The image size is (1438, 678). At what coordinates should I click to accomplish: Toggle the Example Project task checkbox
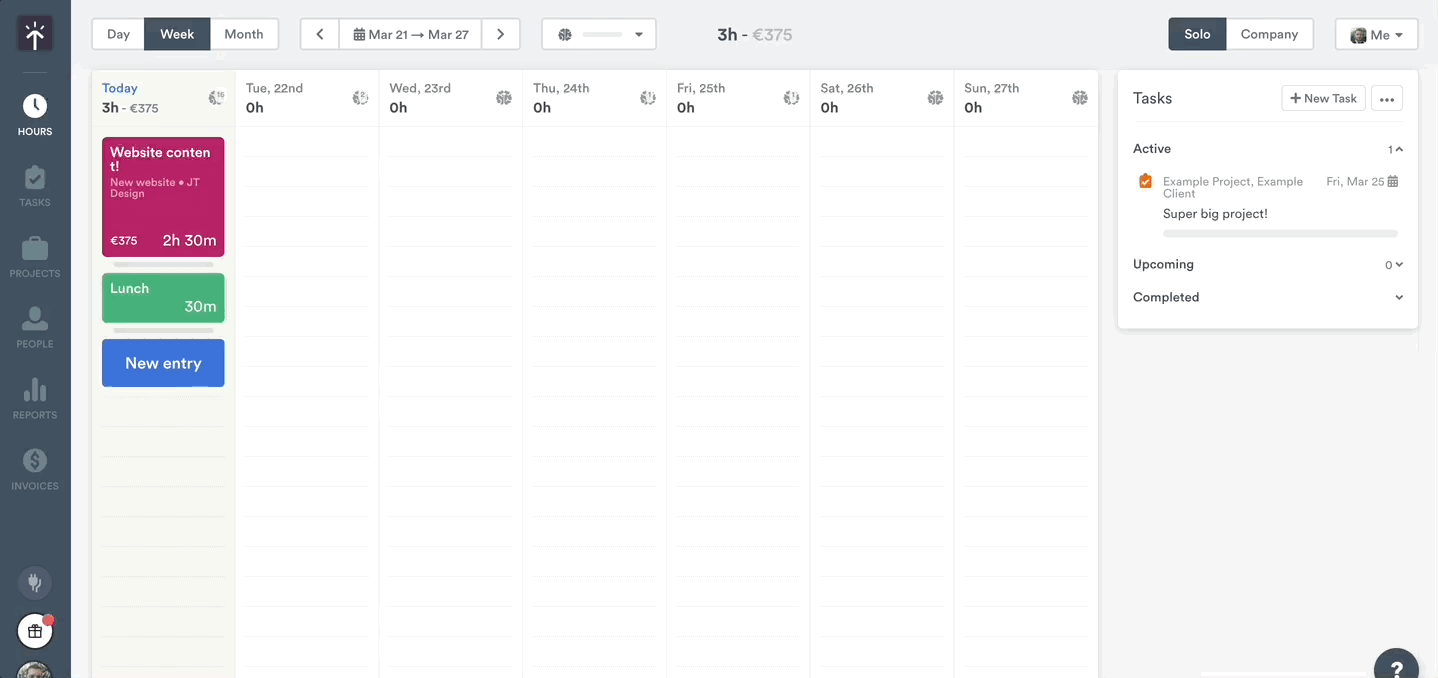pyautogui.click(x=1144, y=181)
